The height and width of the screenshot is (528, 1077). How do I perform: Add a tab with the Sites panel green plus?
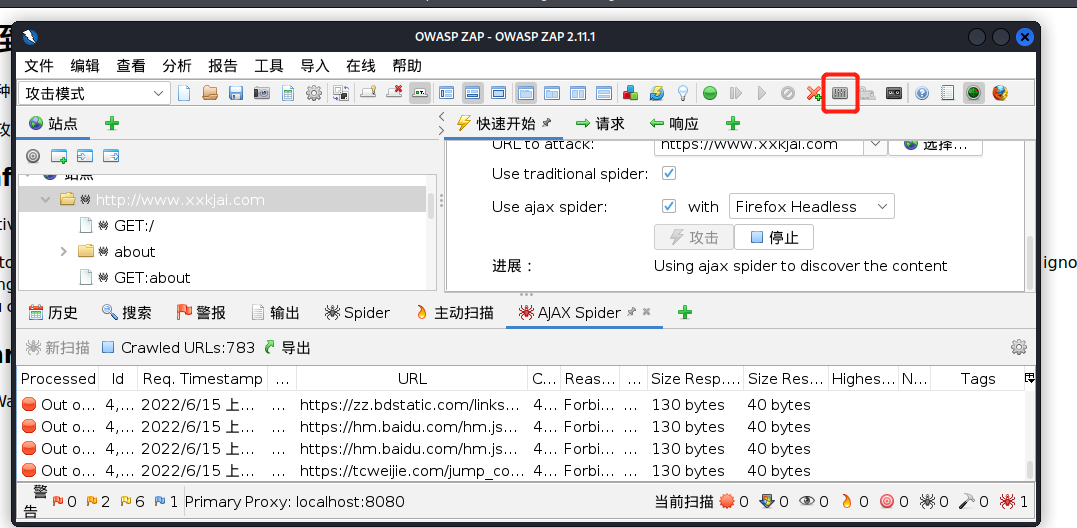point(112,124)
